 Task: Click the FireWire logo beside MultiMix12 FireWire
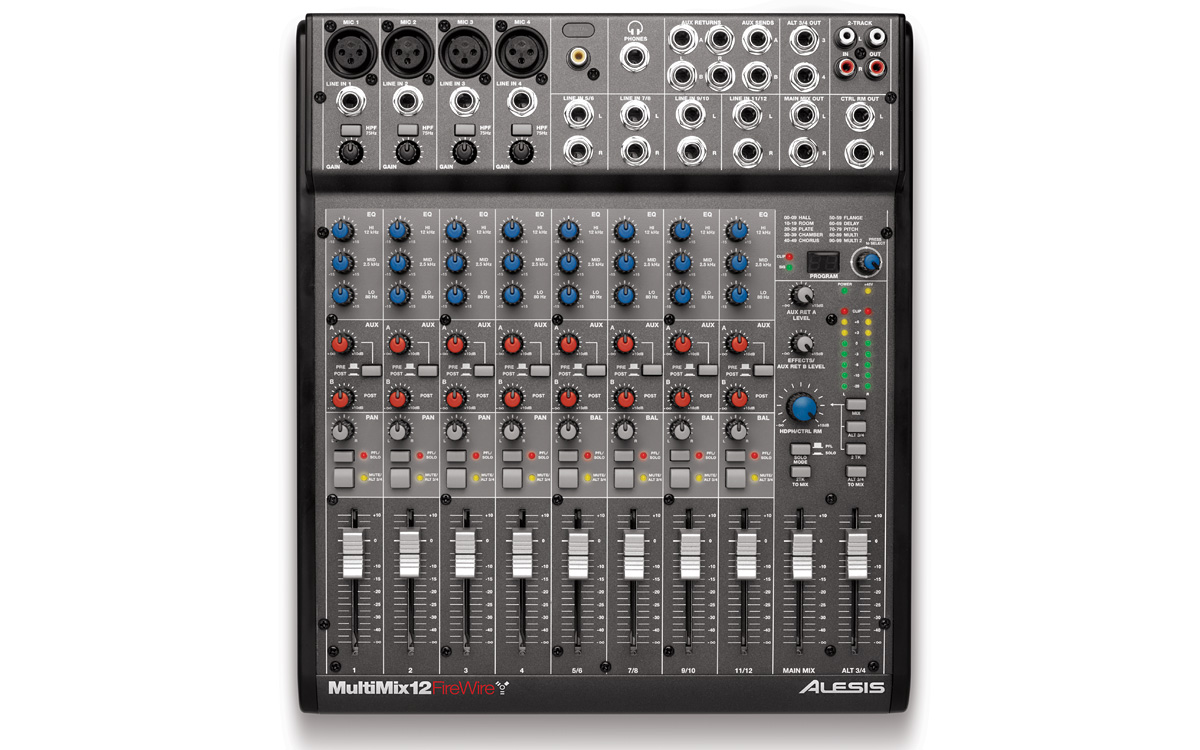point(502,687)
